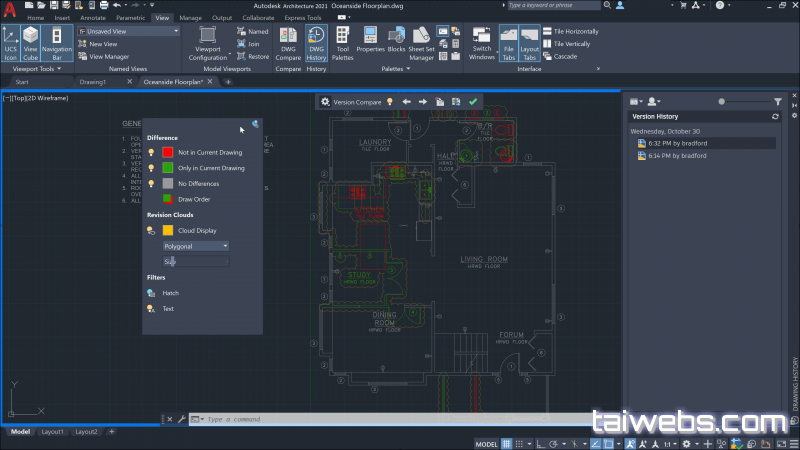Refresh the Version History list

776,117
